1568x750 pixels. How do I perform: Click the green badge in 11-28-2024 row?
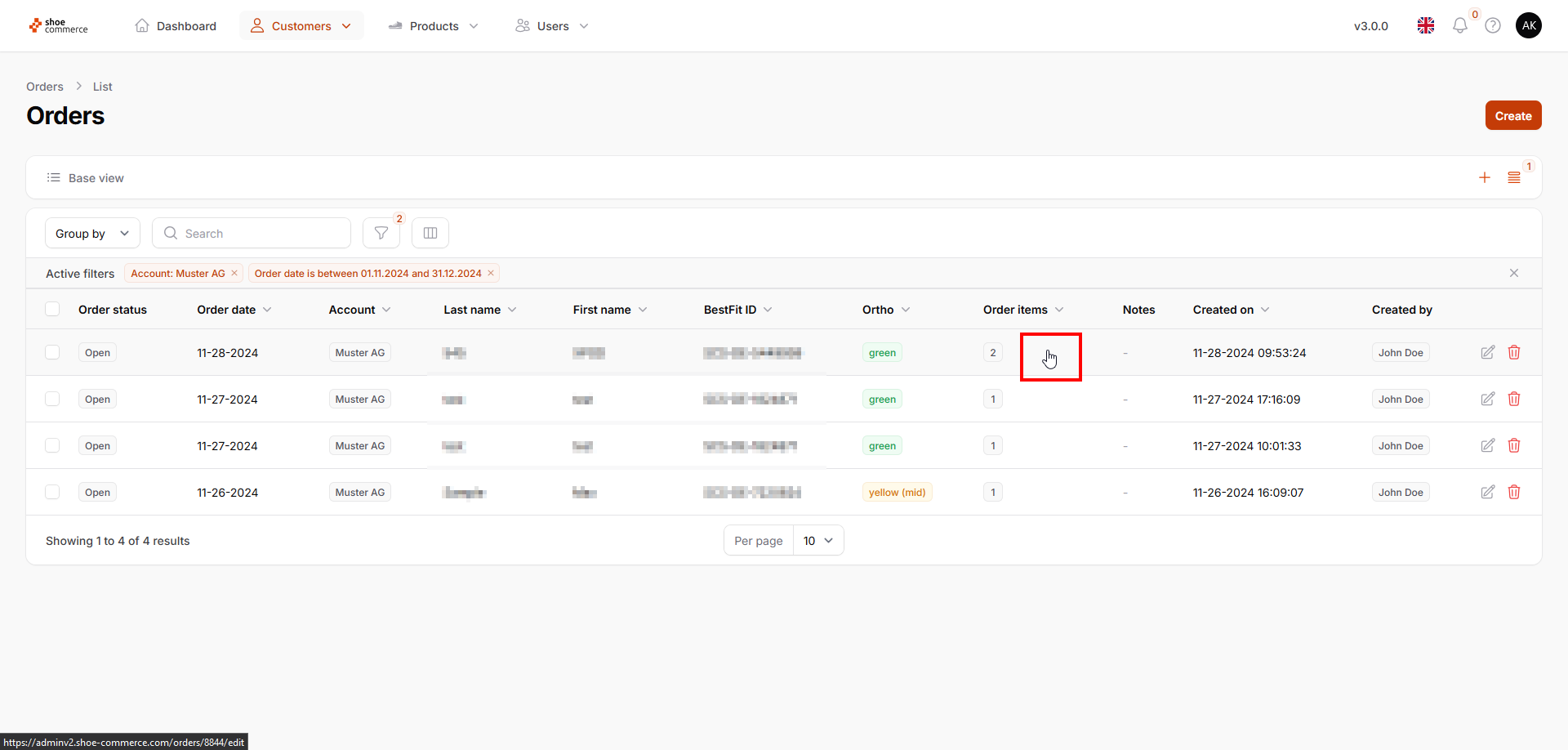(x=882, y=353)
